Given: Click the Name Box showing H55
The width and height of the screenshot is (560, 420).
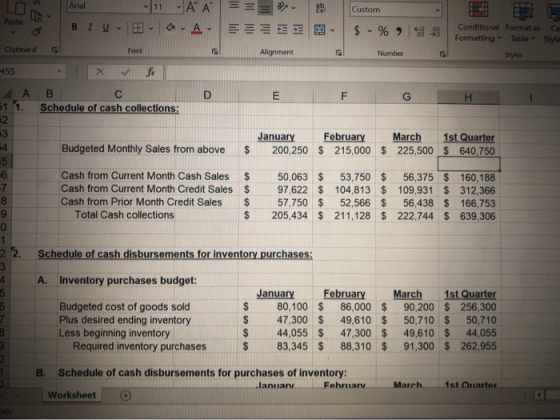Looking at the screenshot, I should tap(32, 72).
